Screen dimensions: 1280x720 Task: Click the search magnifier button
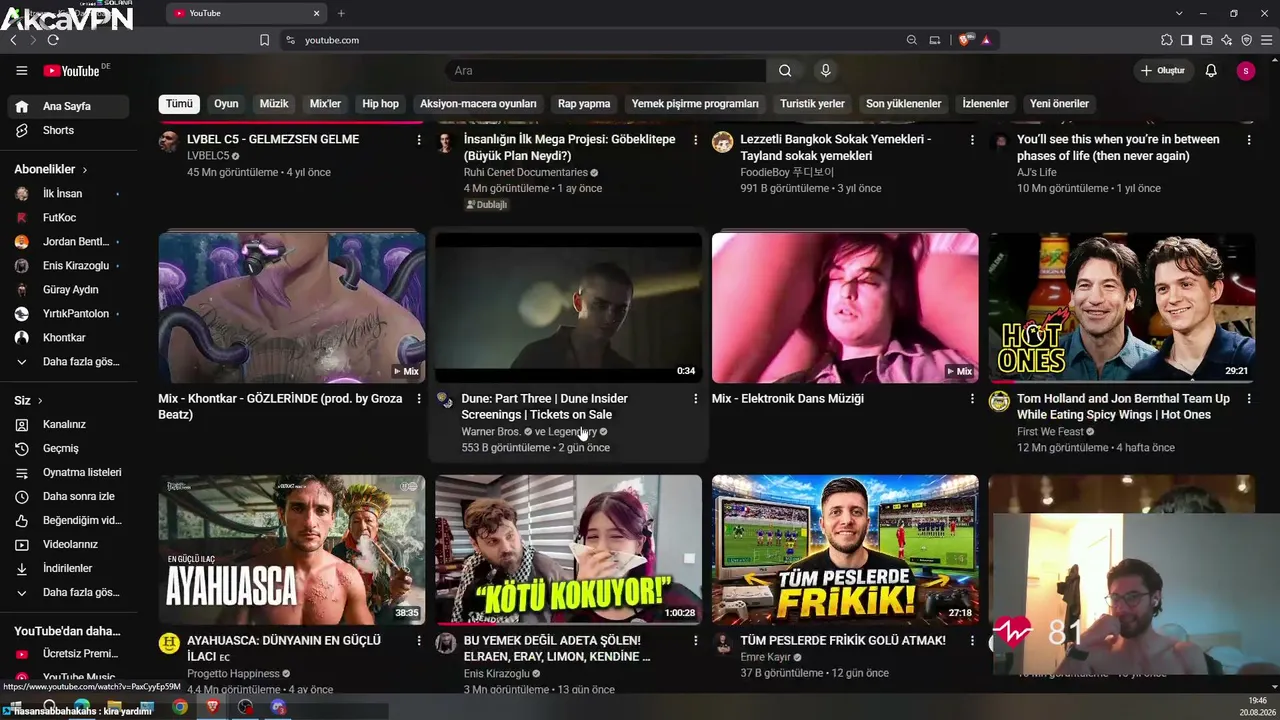tap(785, 71)
